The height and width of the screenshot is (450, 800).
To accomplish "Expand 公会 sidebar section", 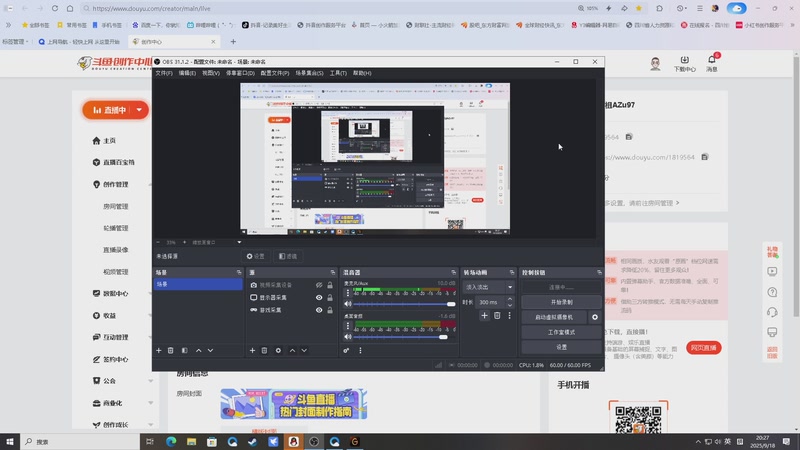I will point(150,381).
